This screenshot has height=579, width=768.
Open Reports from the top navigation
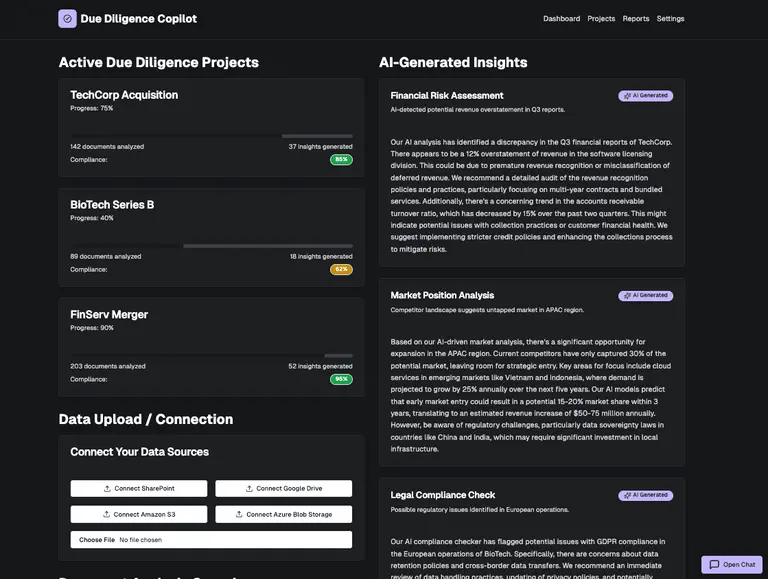(636, 19)
